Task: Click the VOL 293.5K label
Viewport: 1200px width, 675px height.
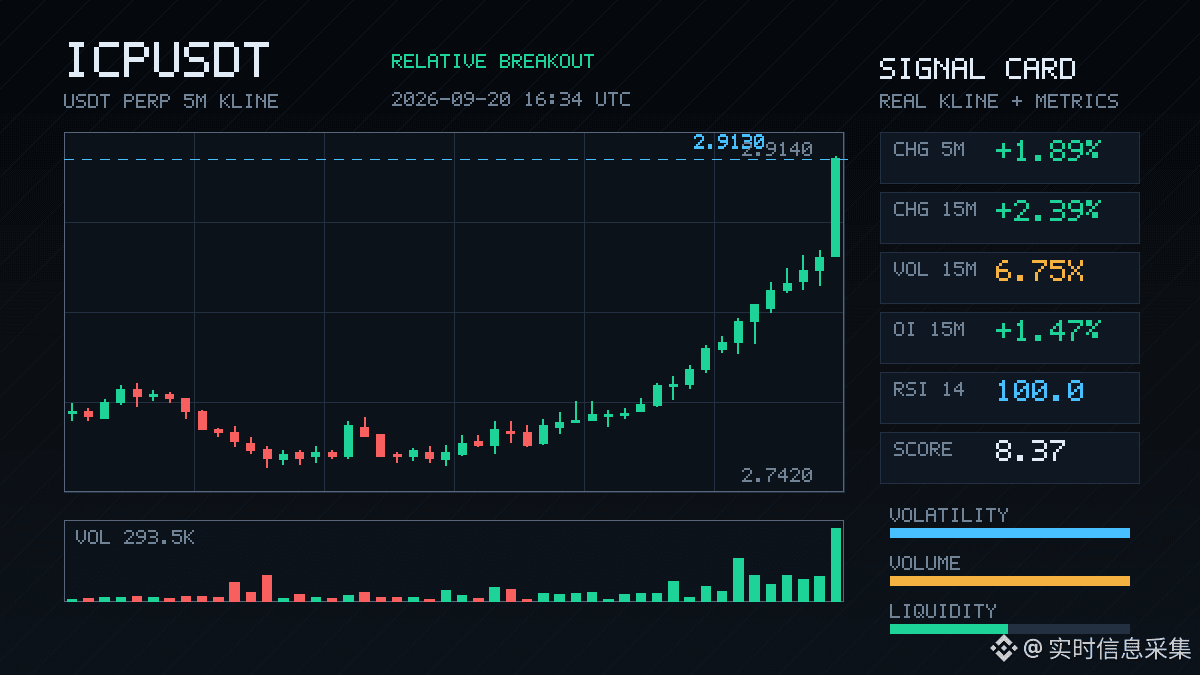Action: click(135, 538)
